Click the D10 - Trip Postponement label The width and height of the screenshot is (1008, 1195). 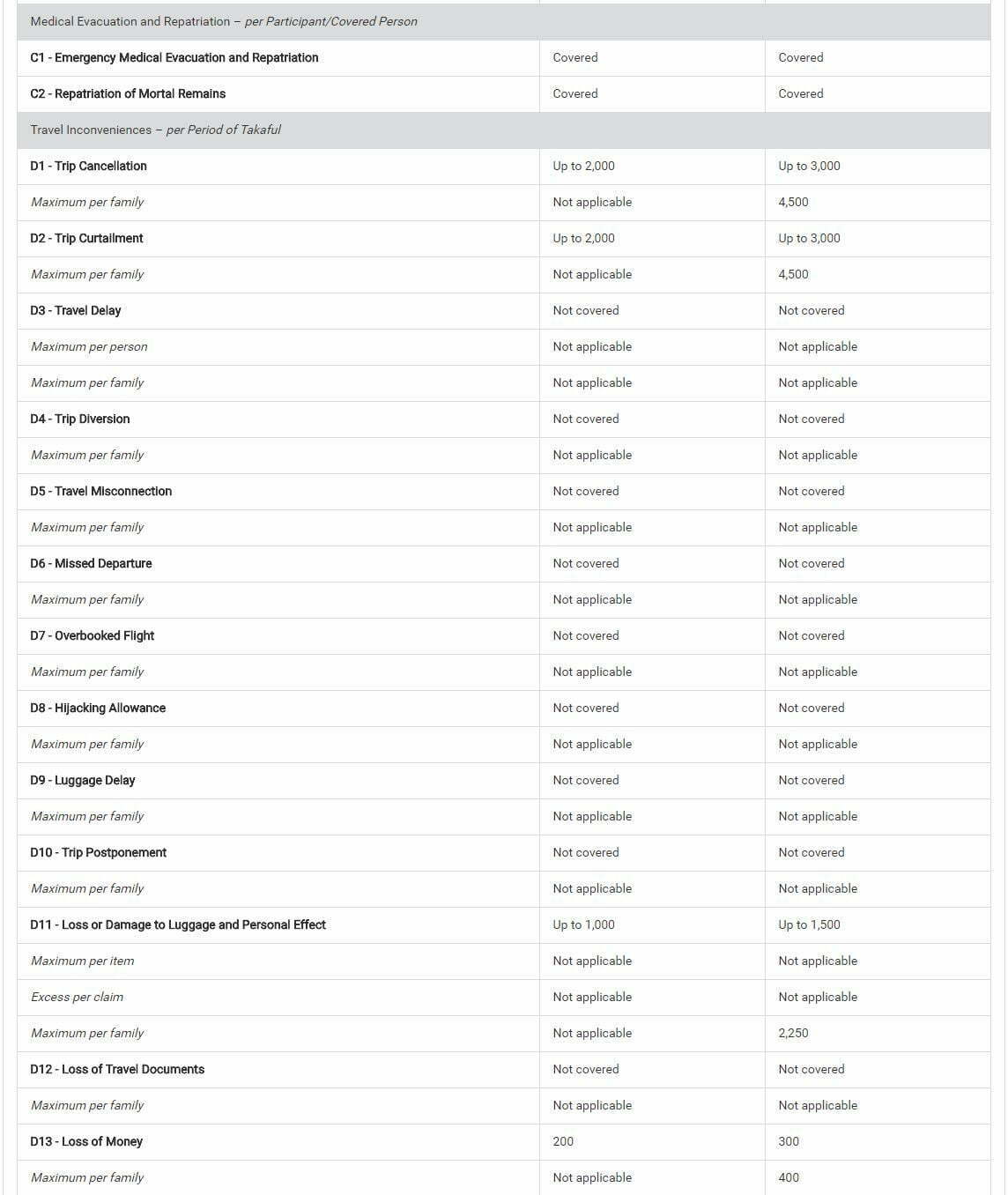click(x=99, y=852)
